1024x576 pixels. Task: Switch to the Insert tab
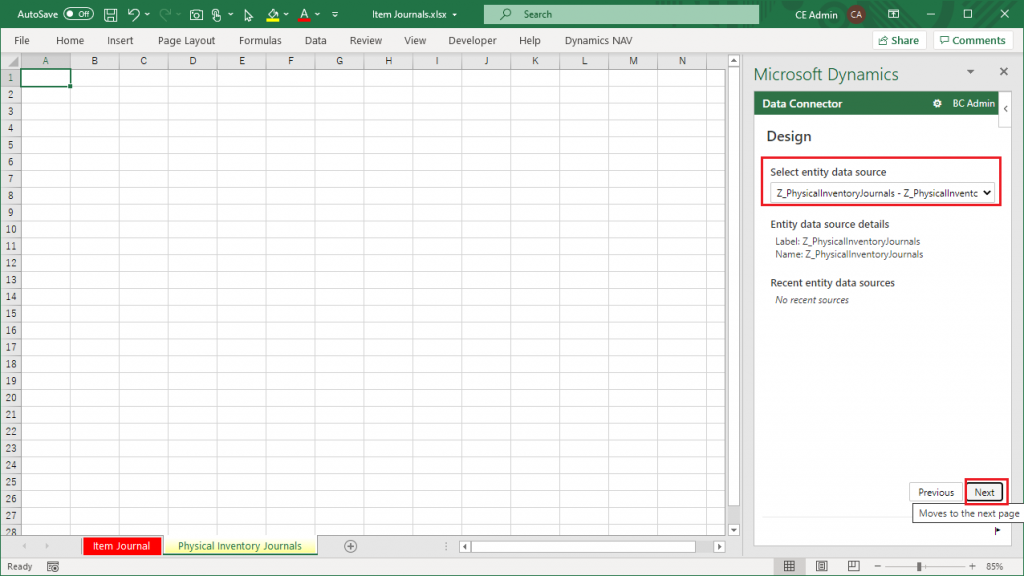(x=120, y=40)
